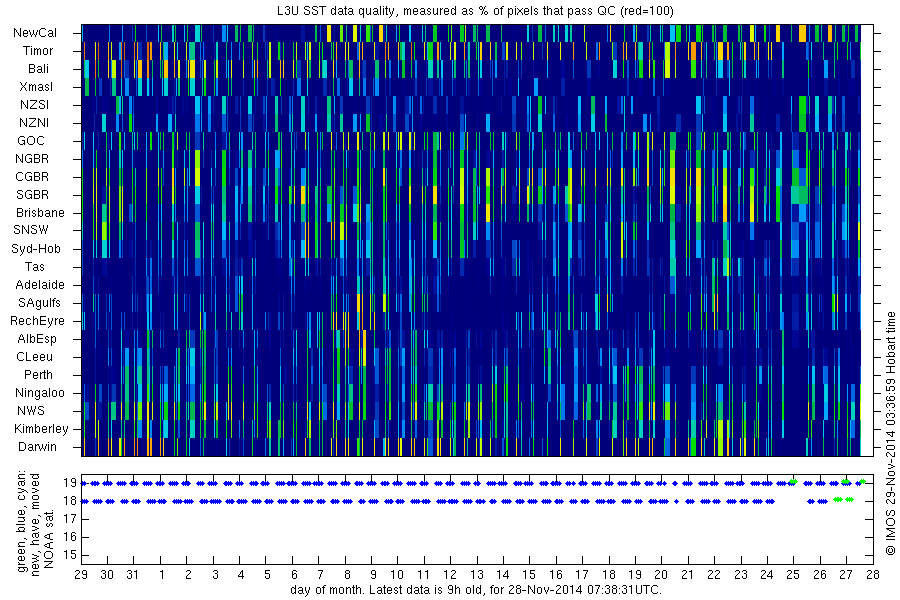Screen dimensions: 900x600
Task: Click day 31 on the x-axis
Action: pyautogui.click(x=133, y=575)
